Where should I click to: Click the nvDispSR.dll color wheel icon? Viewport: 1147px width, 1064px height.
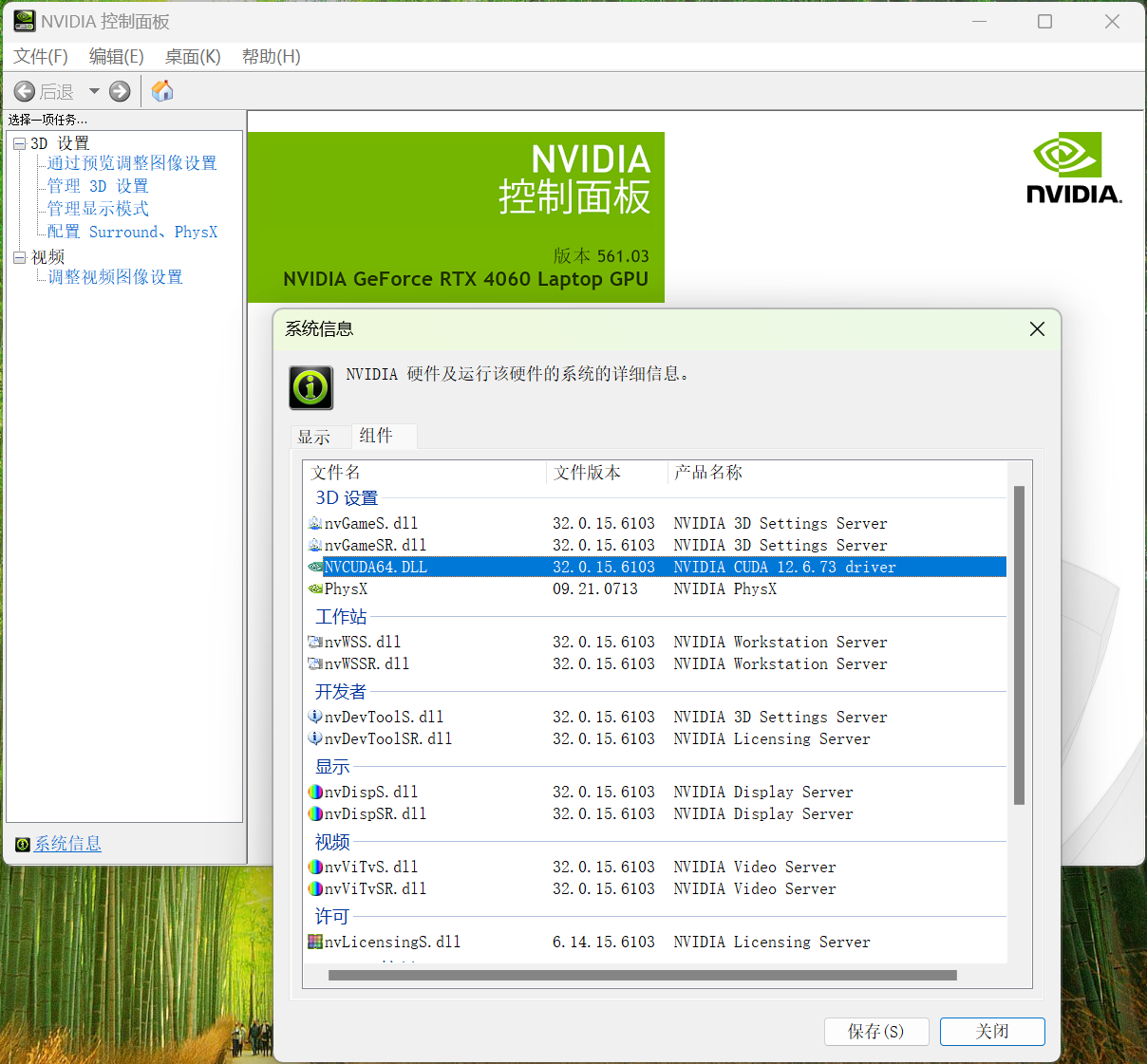(315, 813)
